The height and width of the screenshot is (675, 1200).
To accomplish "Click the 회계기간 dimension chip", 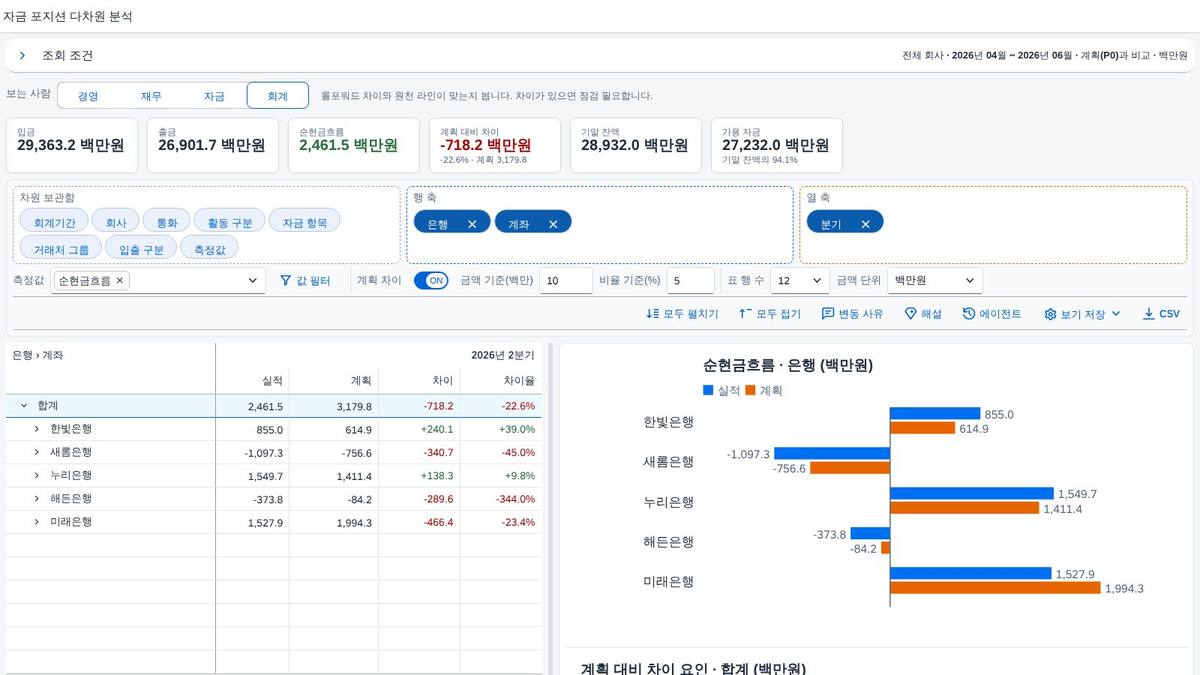I will click(x=54, y=221).
